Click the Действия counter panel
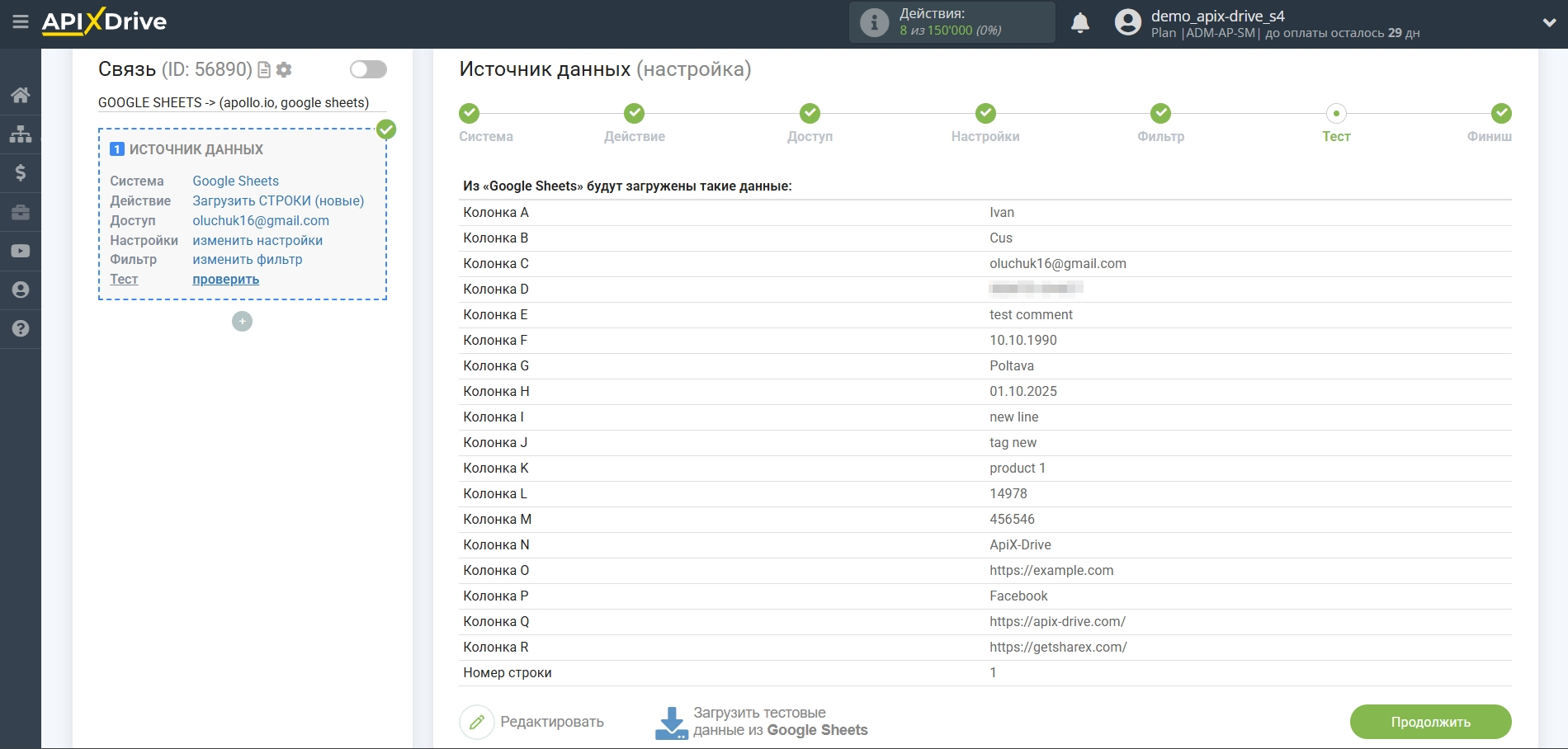 tap(952, 22)
